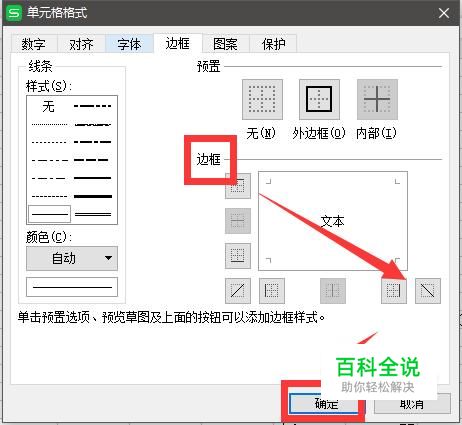This screenshot has height=425, width=462.
Task: Toggle the top border button
Action: (238, 186)
